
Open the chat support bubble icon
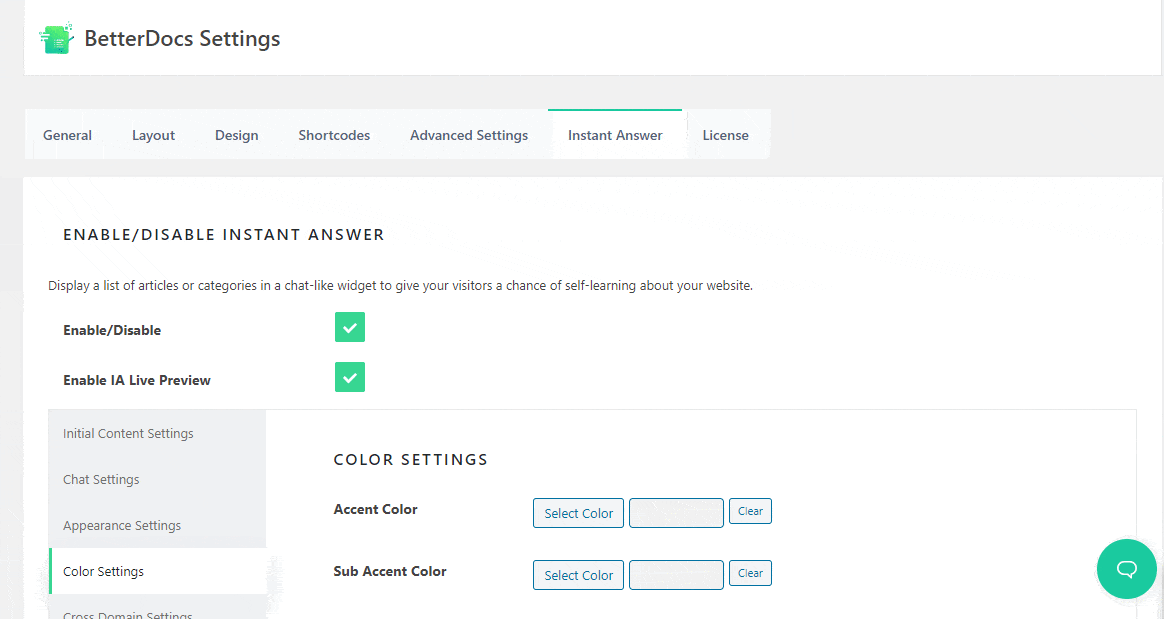click(1126, 569)
